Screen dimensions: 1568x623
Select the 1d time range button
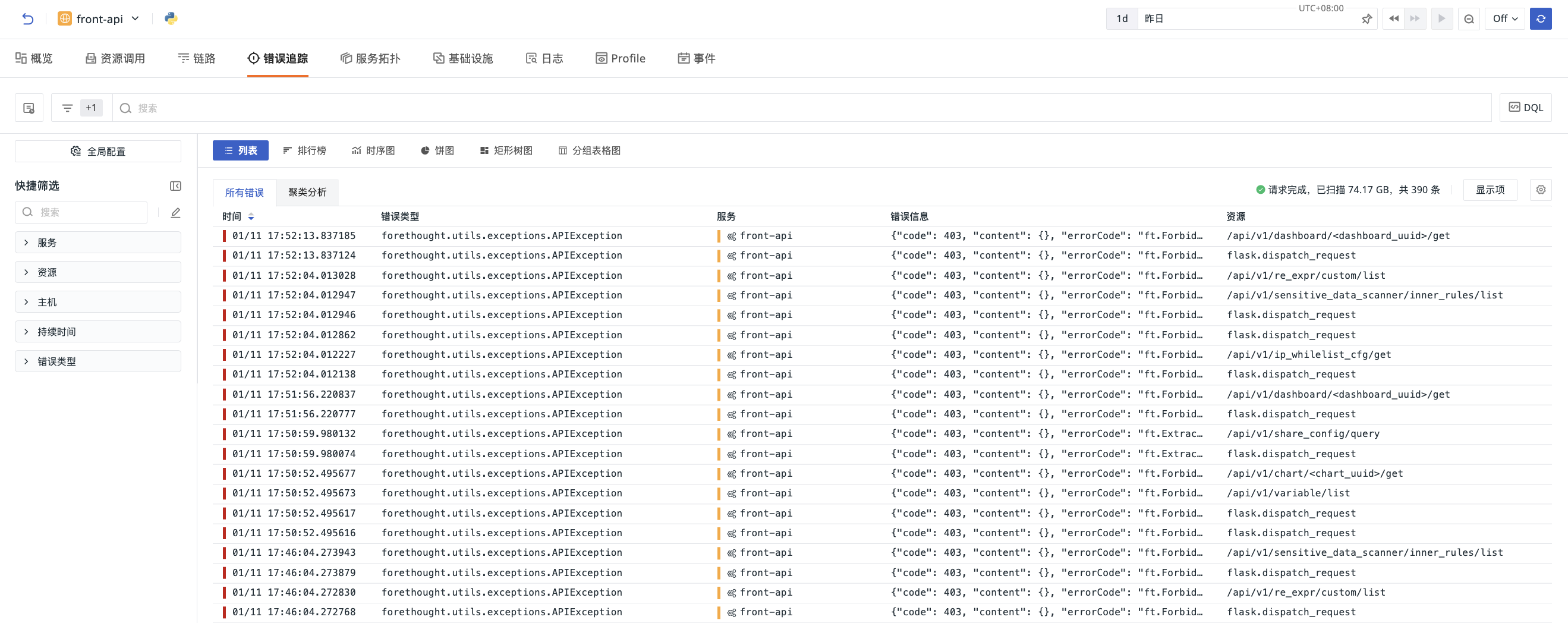pyautogui.click(x=1122, y=19)
